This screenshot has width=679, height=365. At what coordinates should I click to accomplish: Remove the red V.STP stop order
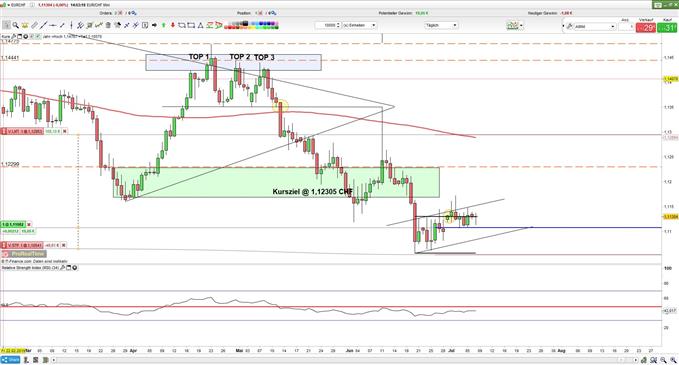click(64, 245)
